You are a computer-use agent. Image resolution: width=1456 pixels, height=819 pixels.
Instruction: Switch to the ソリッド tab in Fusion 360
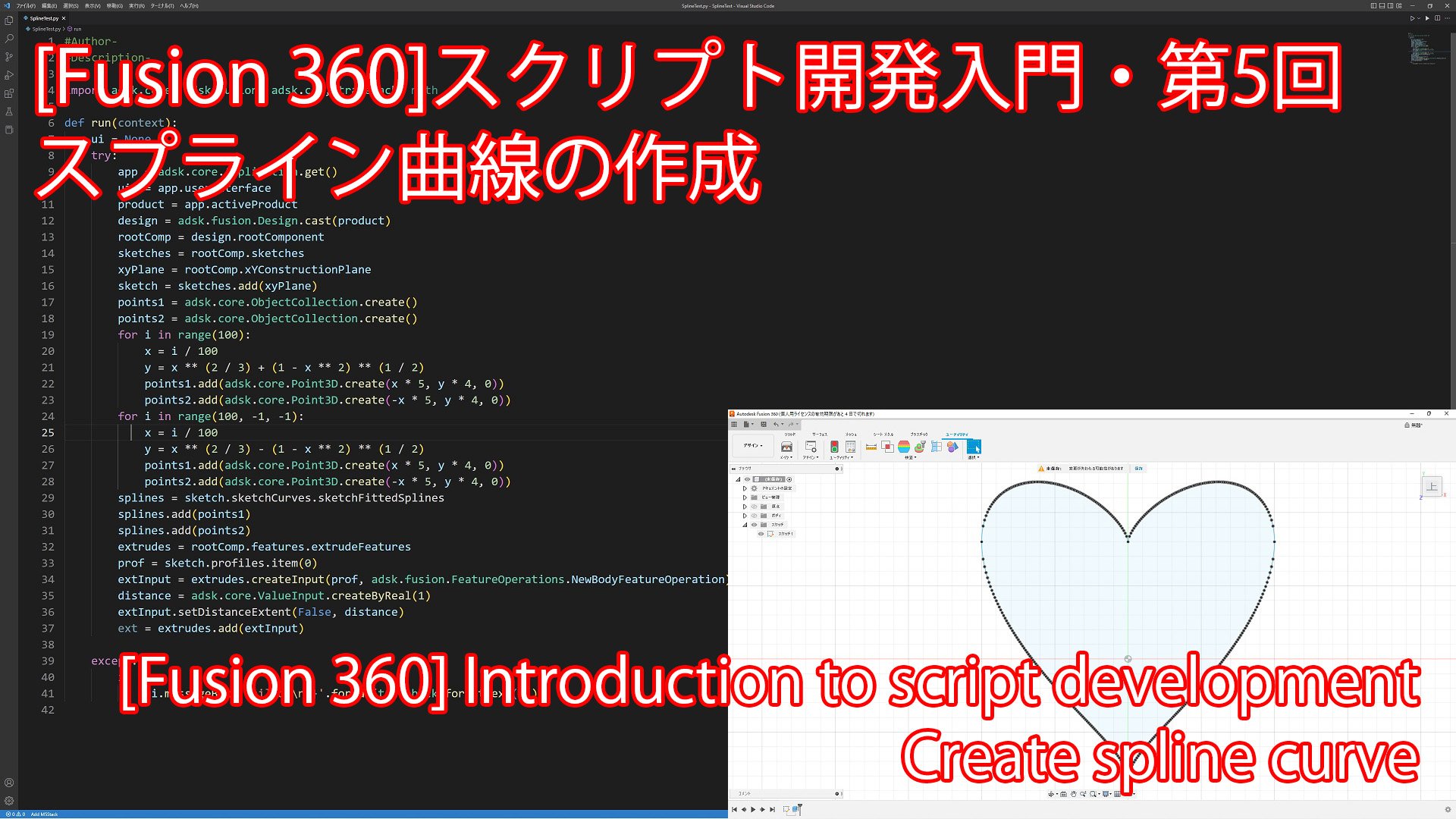coord(790,435)
